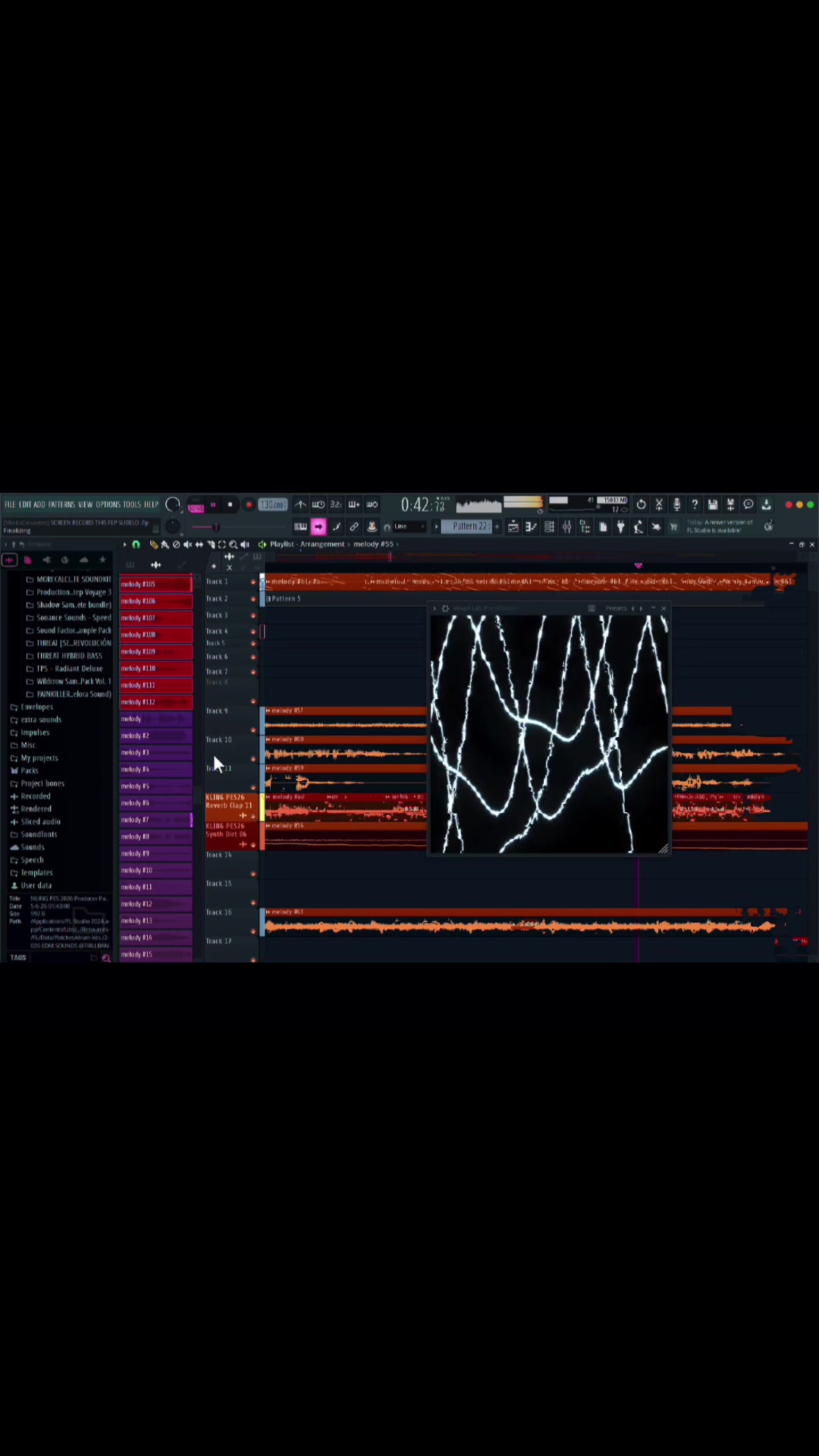This screenshot has height=1456, width=819.
Task: Click the save project floppy icon
Action: 713,504
